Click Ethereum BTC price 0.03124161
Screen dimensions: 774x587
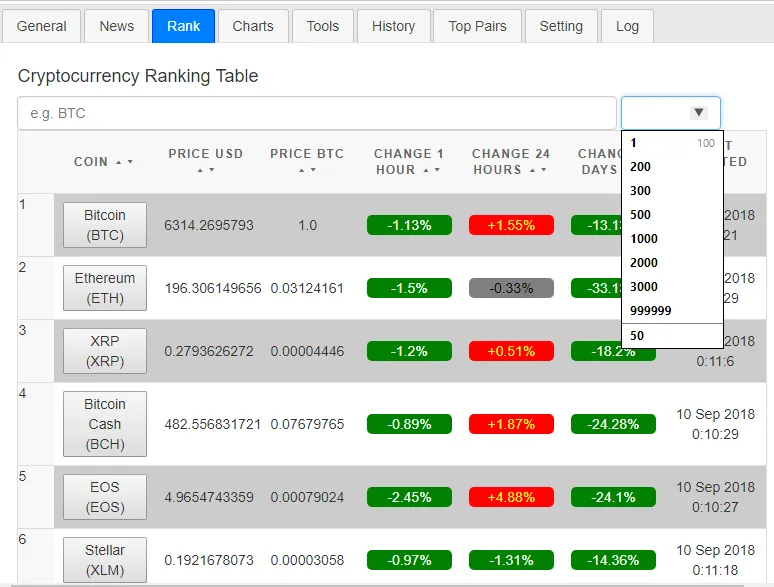click(x=307, y=288)
